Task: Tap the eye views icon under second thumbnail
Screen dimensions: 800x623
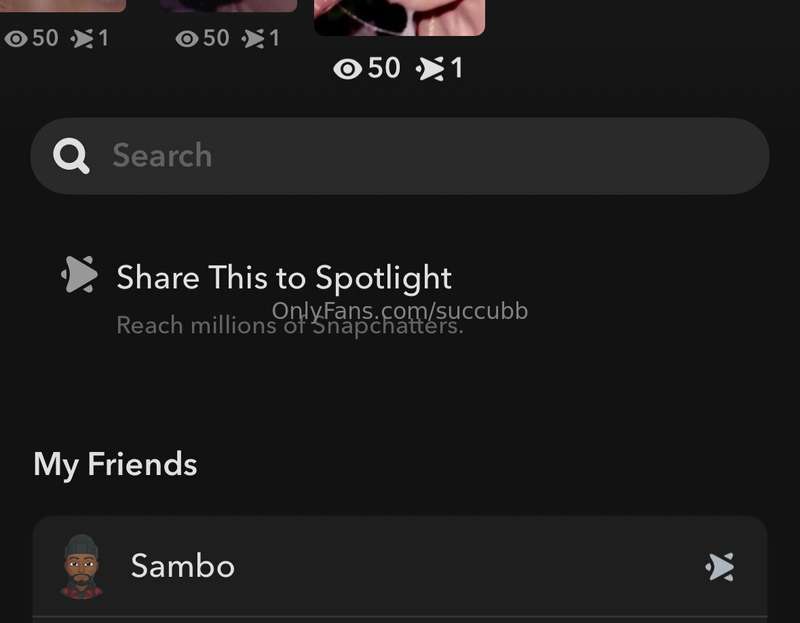Action: point(187,39)
